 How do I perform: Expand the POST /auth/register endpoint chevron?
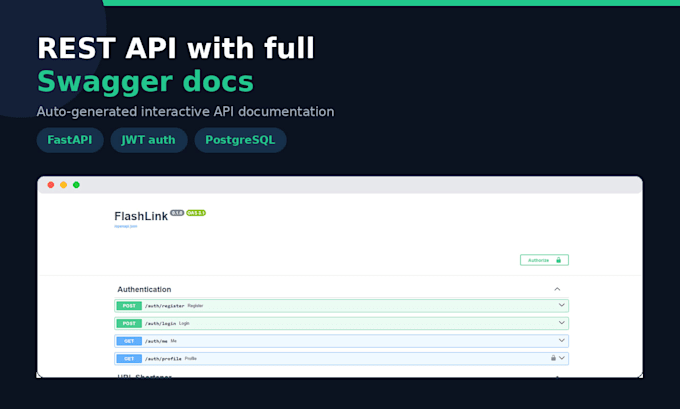click(x=562, y=305)
